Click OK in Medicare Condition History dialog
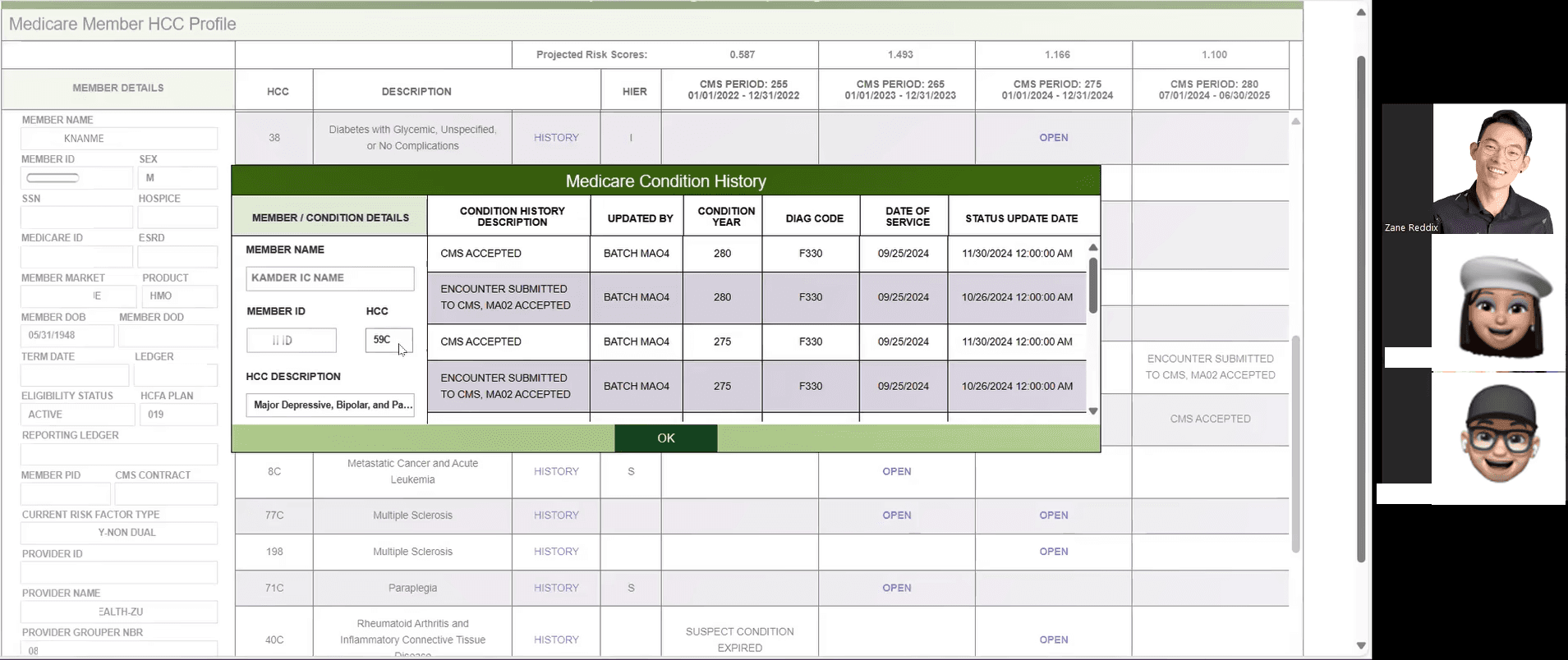1568x660 pixels. 665,438
